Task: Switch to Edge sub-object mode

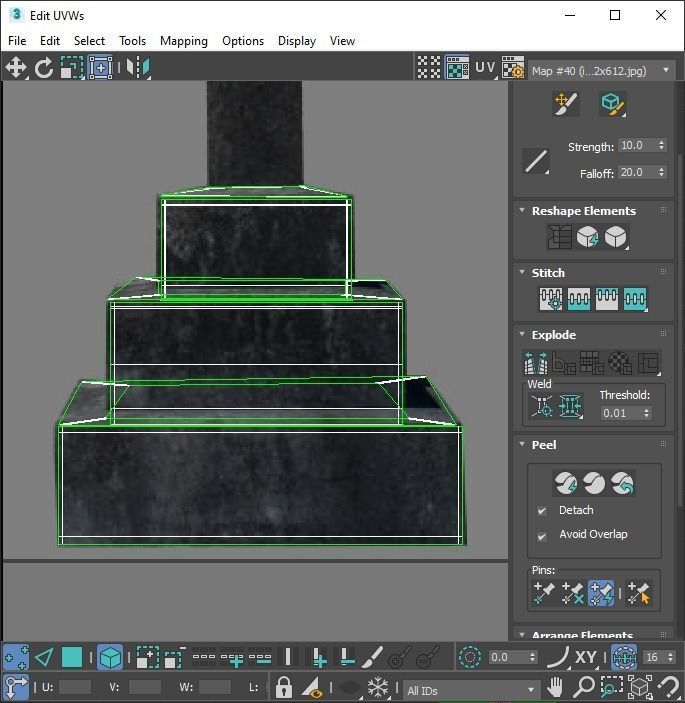Action: (x=44, y=657)
